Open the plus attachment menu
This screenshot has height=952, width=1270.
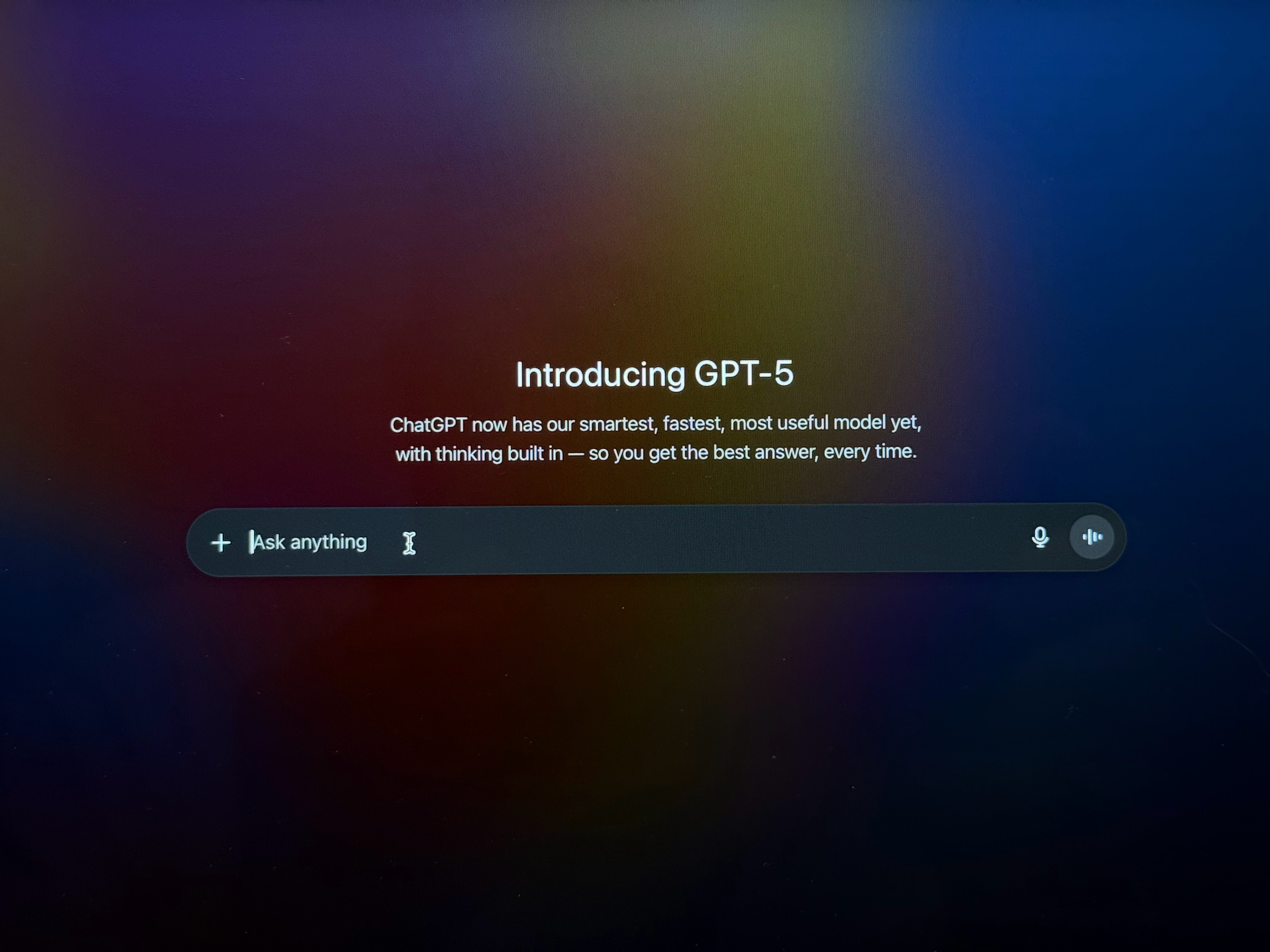pyautogui.click(x=221, y=542)
